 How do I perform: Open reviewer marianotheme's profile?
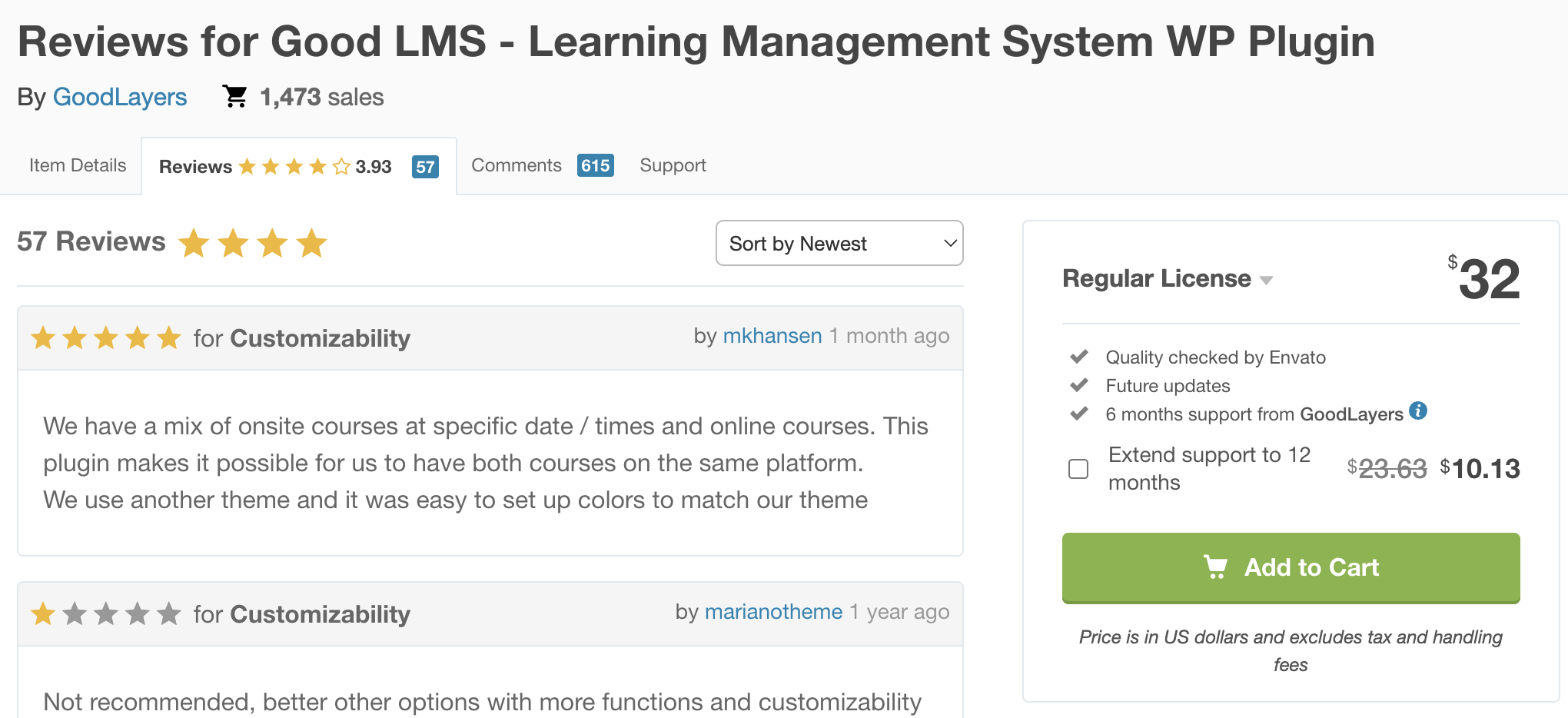(773, 612)
